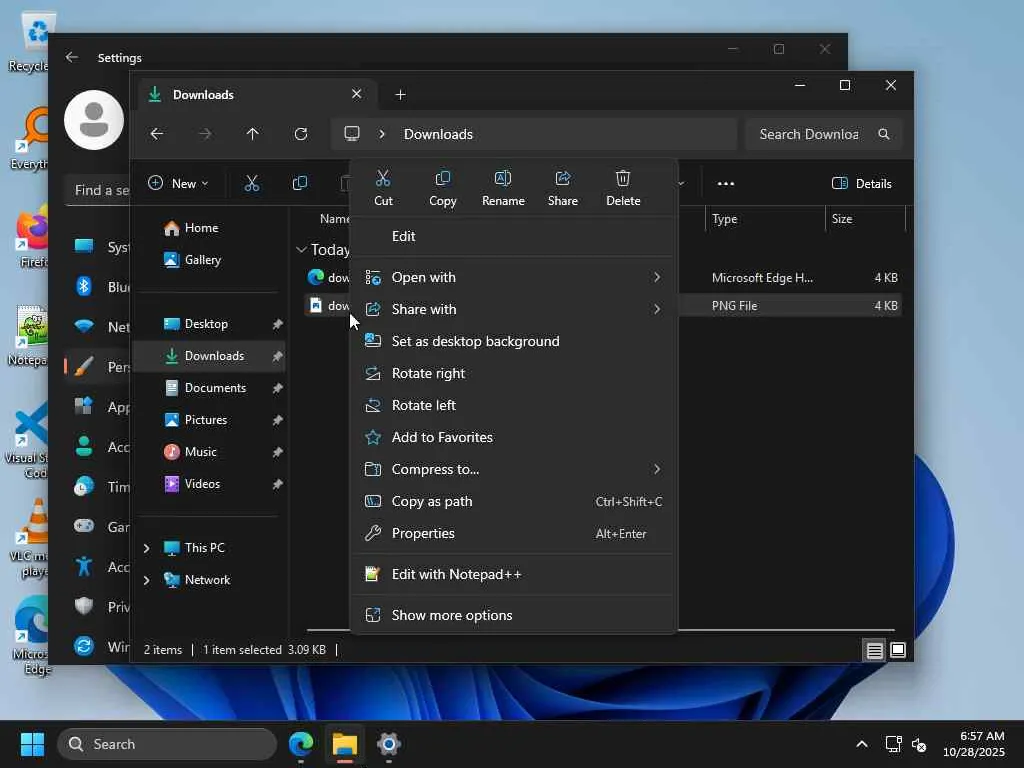Click the 'PNG File' type cell
This screenshot has width=1024, height=768.
tap(735, 306)
